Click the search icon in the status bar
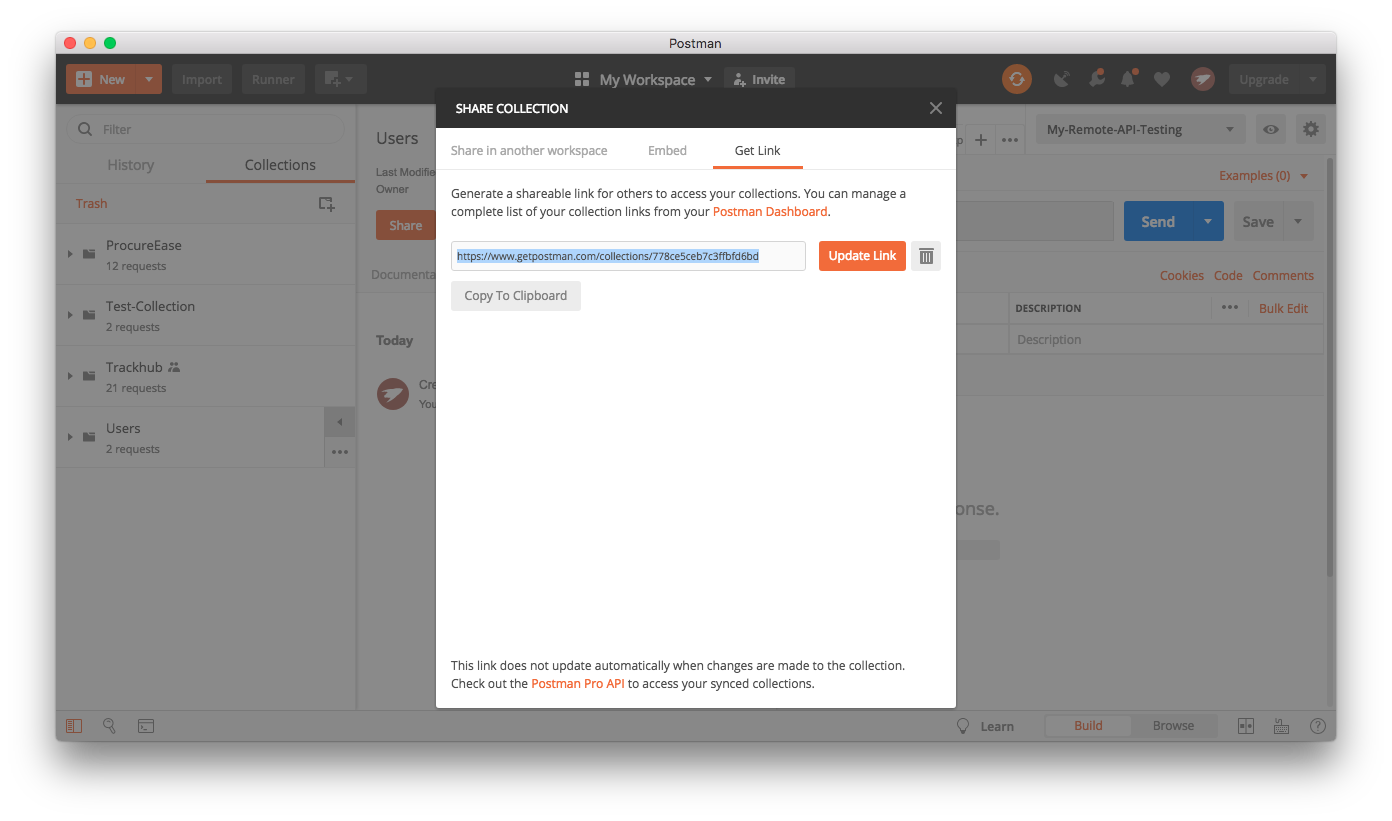 click(x=109, y=726)
